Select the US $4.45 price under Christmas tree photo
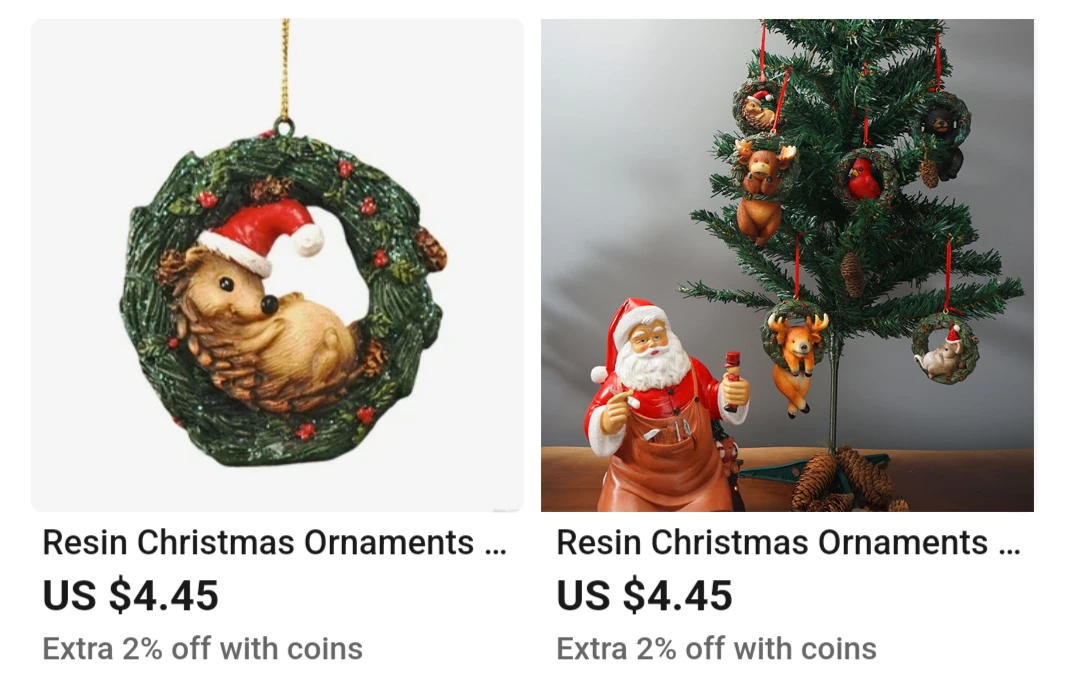Screen dimensions: 1074x699 [644, 595]
